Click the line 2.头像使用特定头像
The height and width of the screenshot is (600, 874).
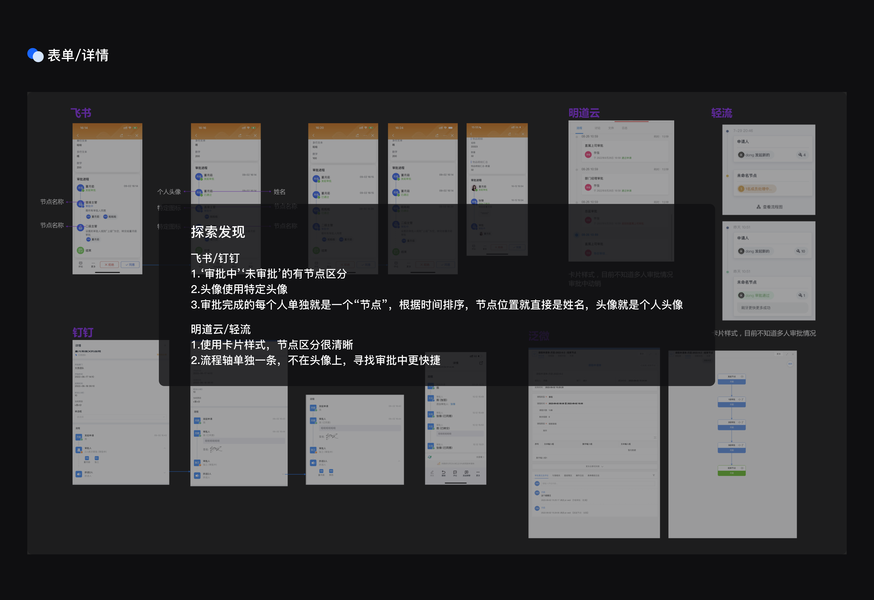(x=239, y=289)
